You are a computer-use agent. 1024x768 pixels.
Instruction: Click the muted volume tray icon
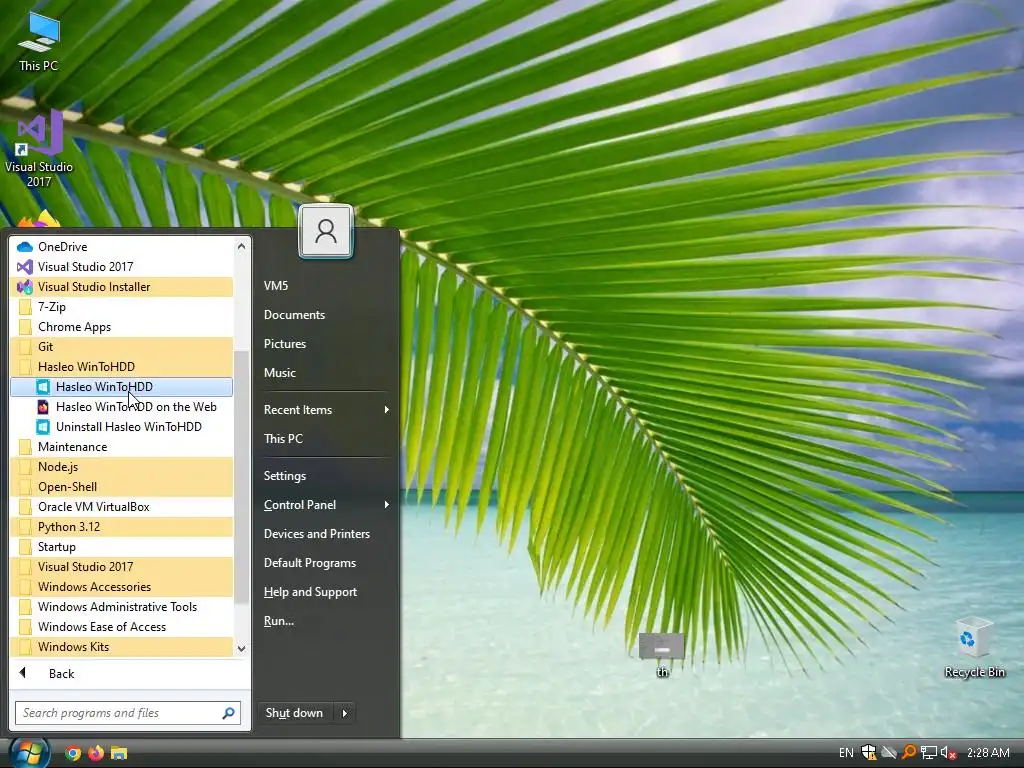(x=948, y=752)
